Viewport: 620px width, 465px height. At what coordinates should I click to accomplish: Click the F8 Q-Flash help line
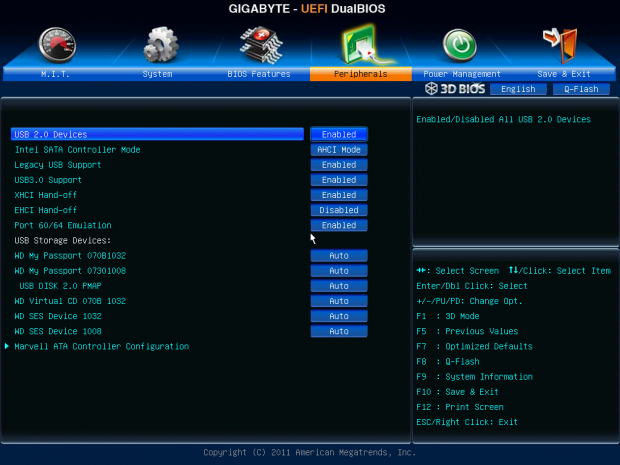tap(448, 361)
